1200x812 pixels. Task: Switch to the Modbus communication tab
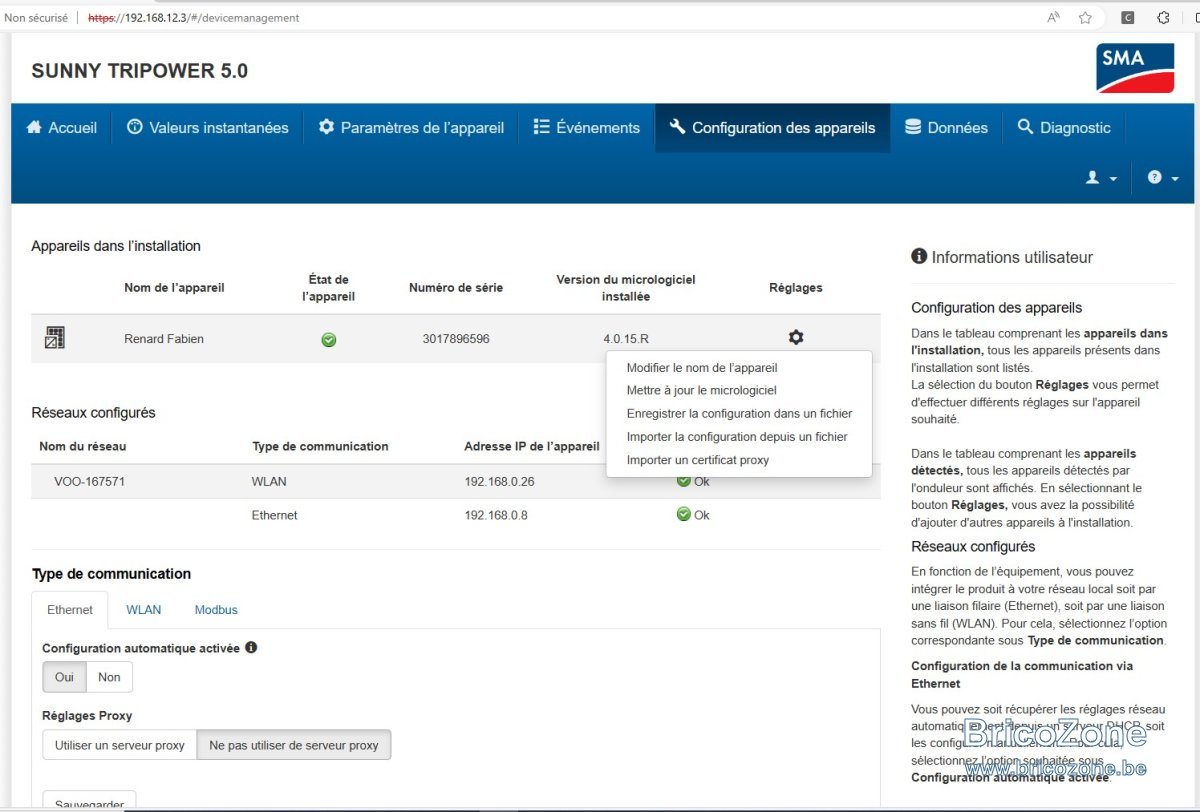(x=216, y=610)
